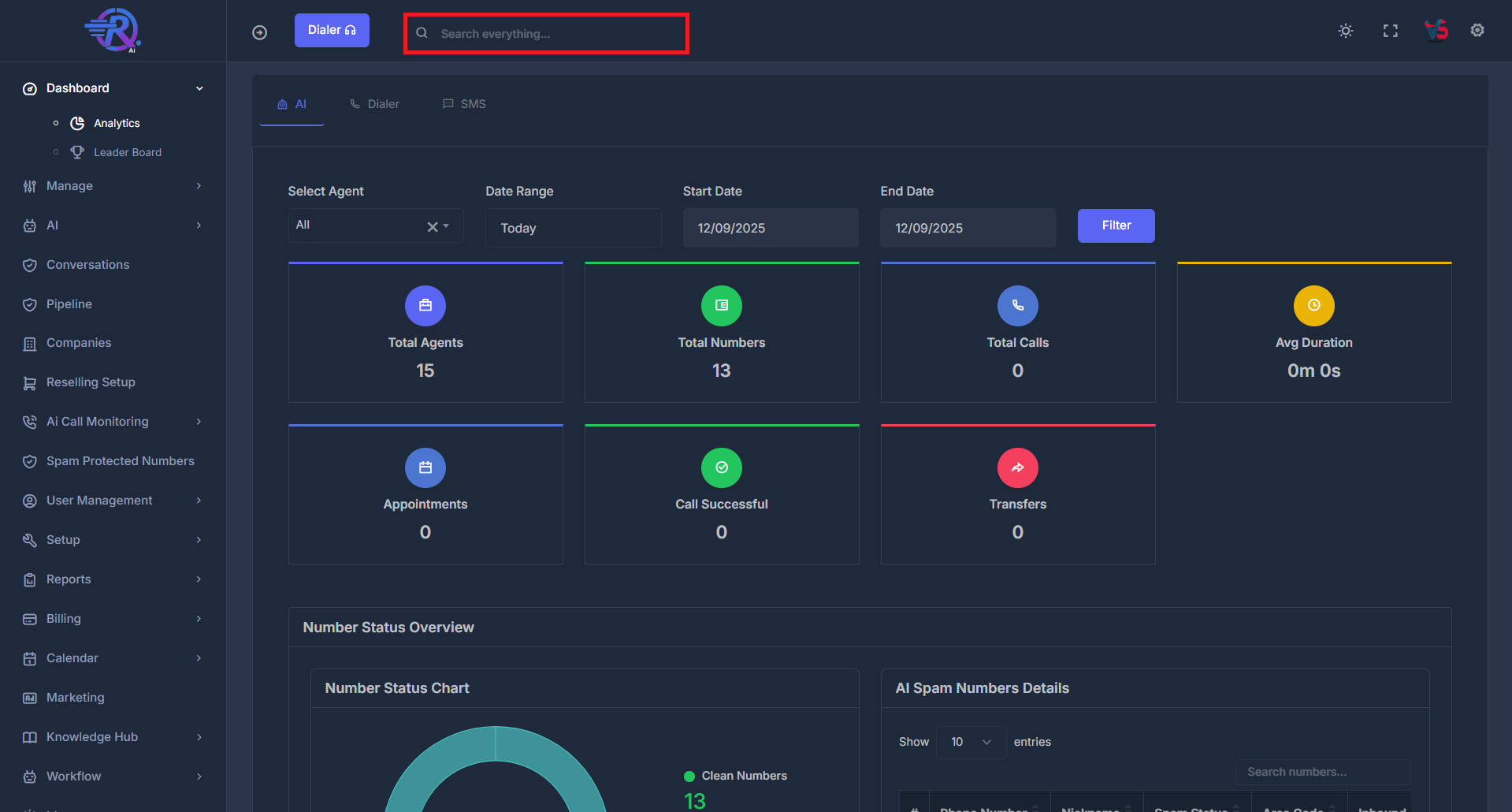Click the Filter button
The width and height of the screenshot is (1512, 812).
(x=1116, y=225)
